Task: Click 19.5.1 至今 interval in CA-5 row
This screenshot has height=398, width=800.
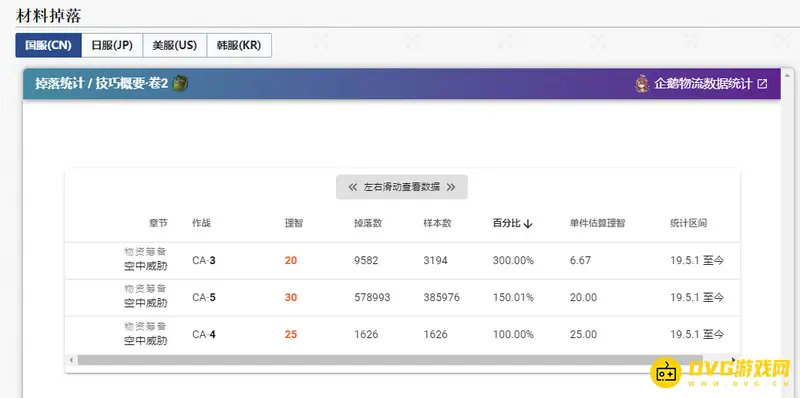Action: pyautogui.click(x=697, y=297)
